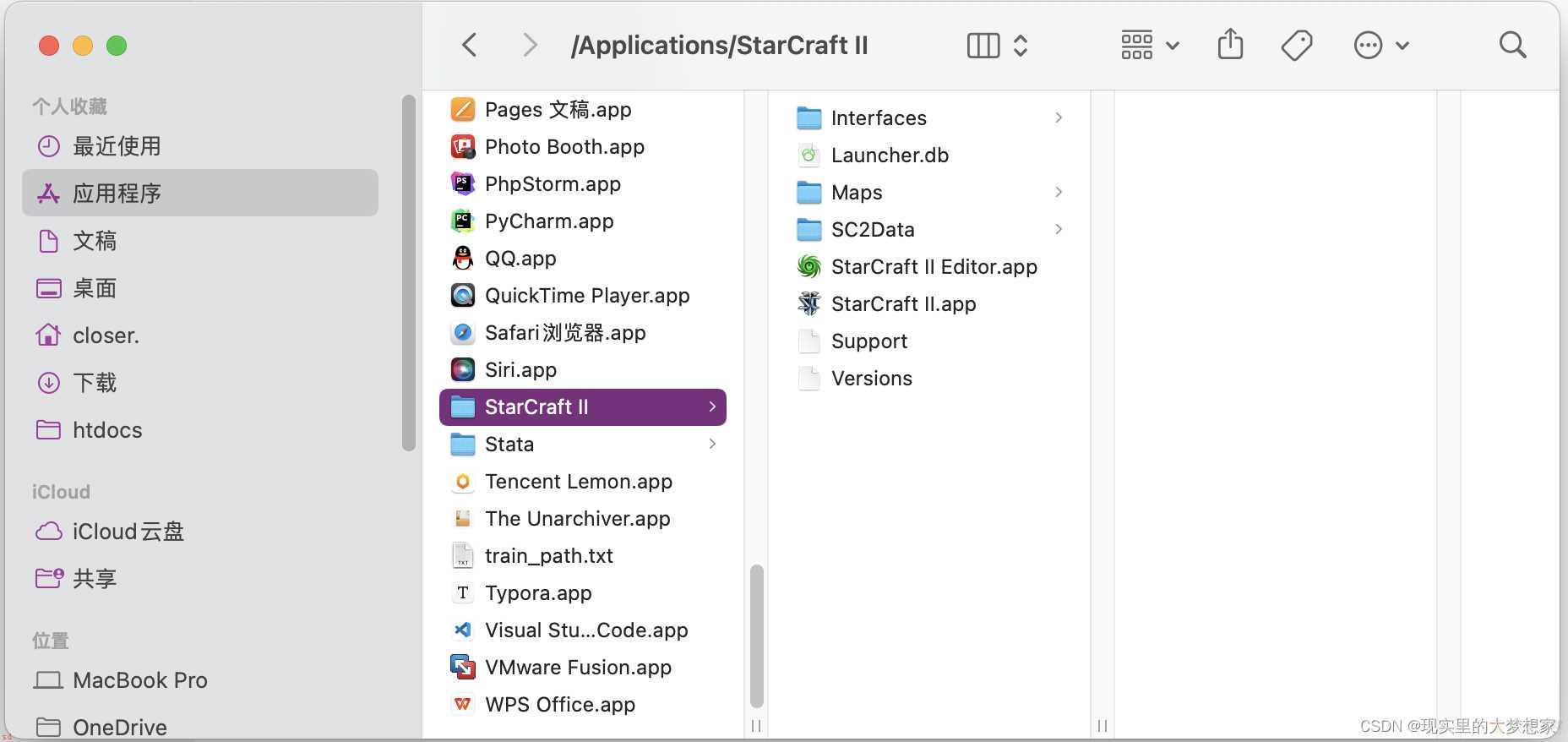Click the Safari浏览器.app compass icon

pyautogui.click(x=463, y=333)
